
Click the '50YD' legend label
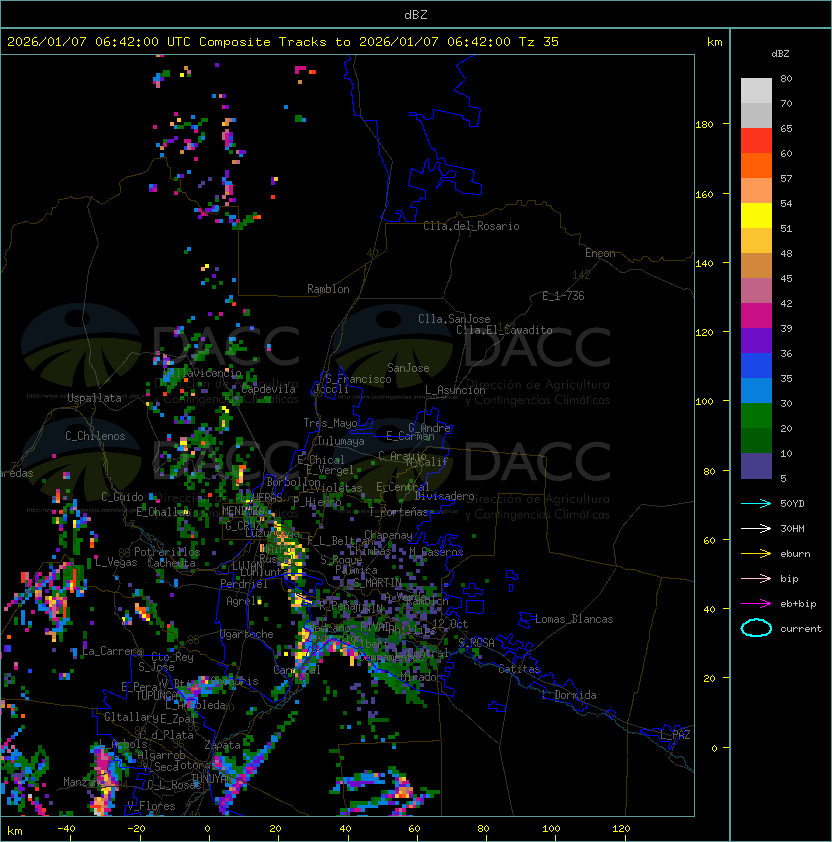tap(792, 504)
